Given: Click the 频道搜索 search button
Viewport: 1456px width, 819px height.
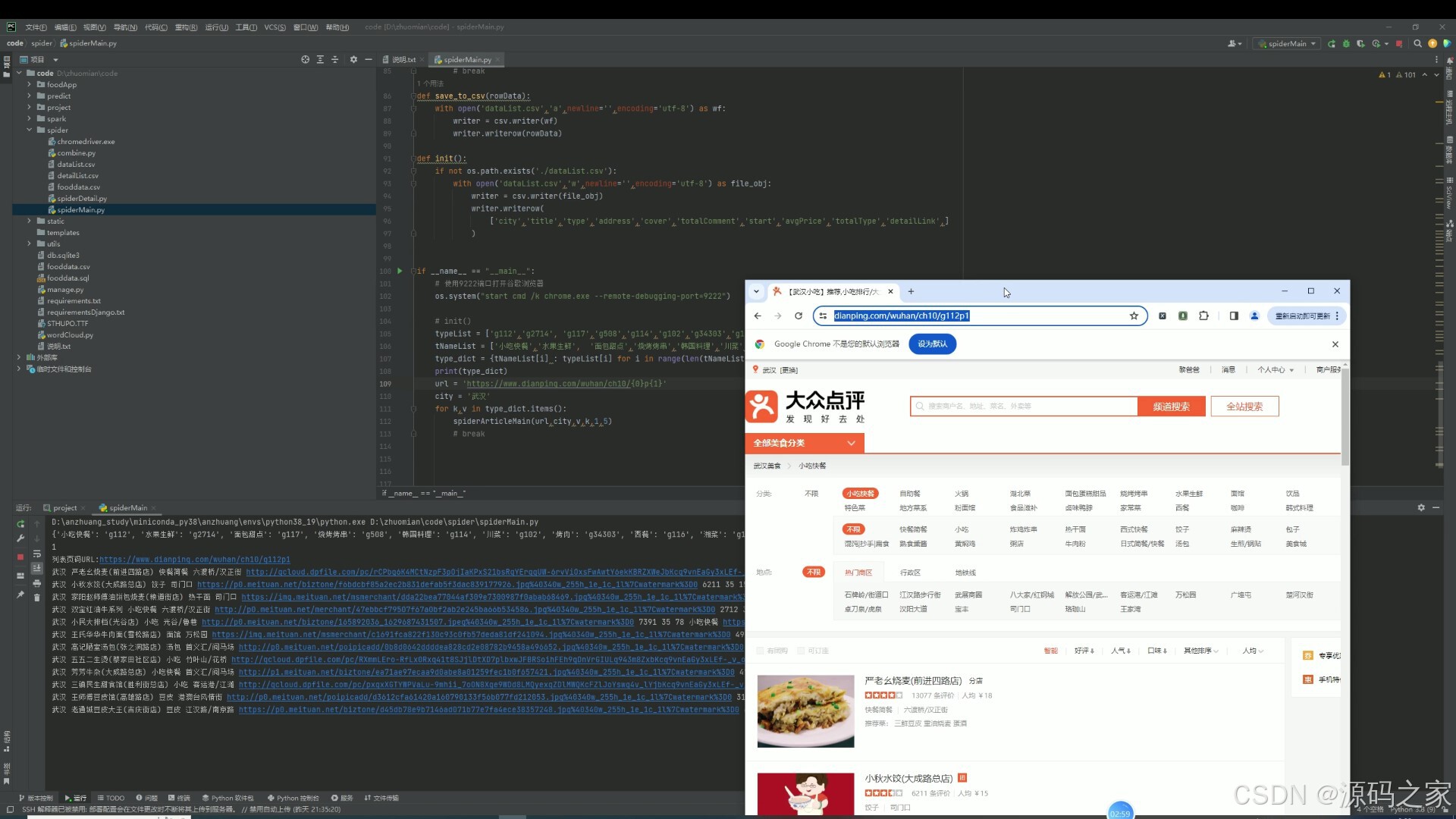Looking at the screenshot, I should point(1171,406).
